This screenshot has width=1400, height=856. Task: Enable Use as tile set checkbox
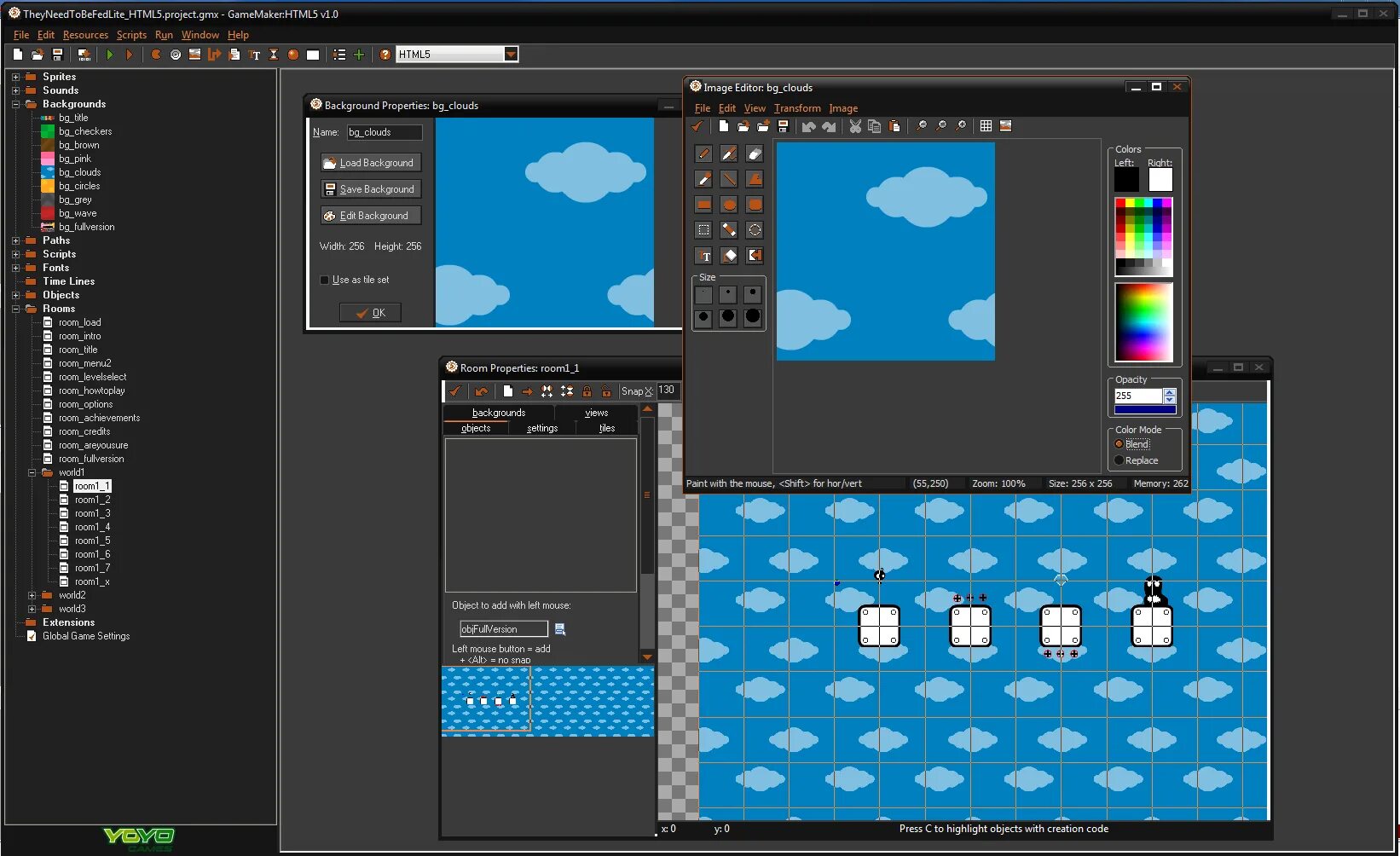[x=324, y=280]
